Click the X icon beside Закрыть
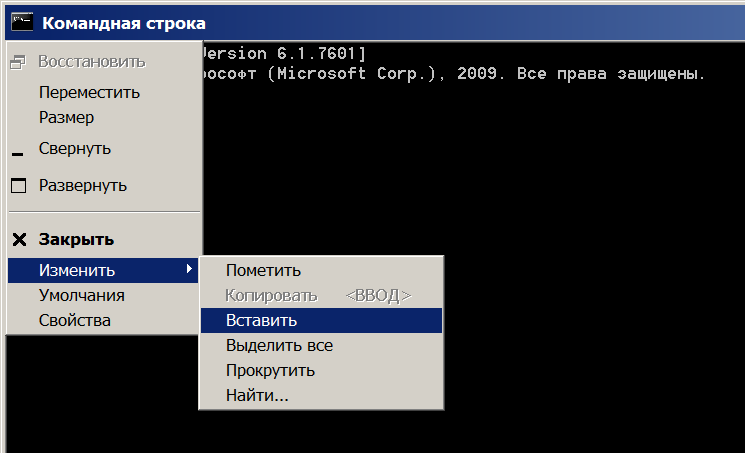Viewport: 745px width, 453px height. [19, 240]
